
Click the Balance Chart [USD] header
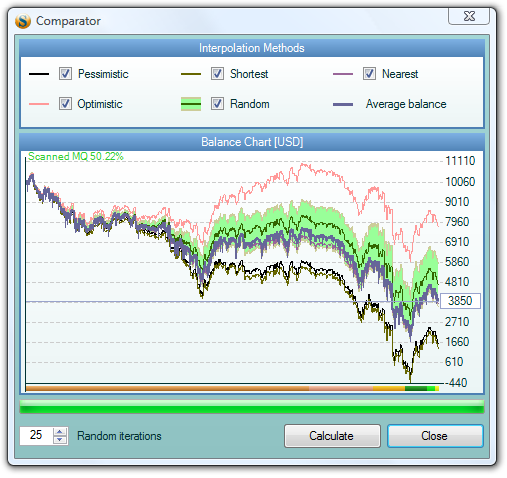point(252,142)
